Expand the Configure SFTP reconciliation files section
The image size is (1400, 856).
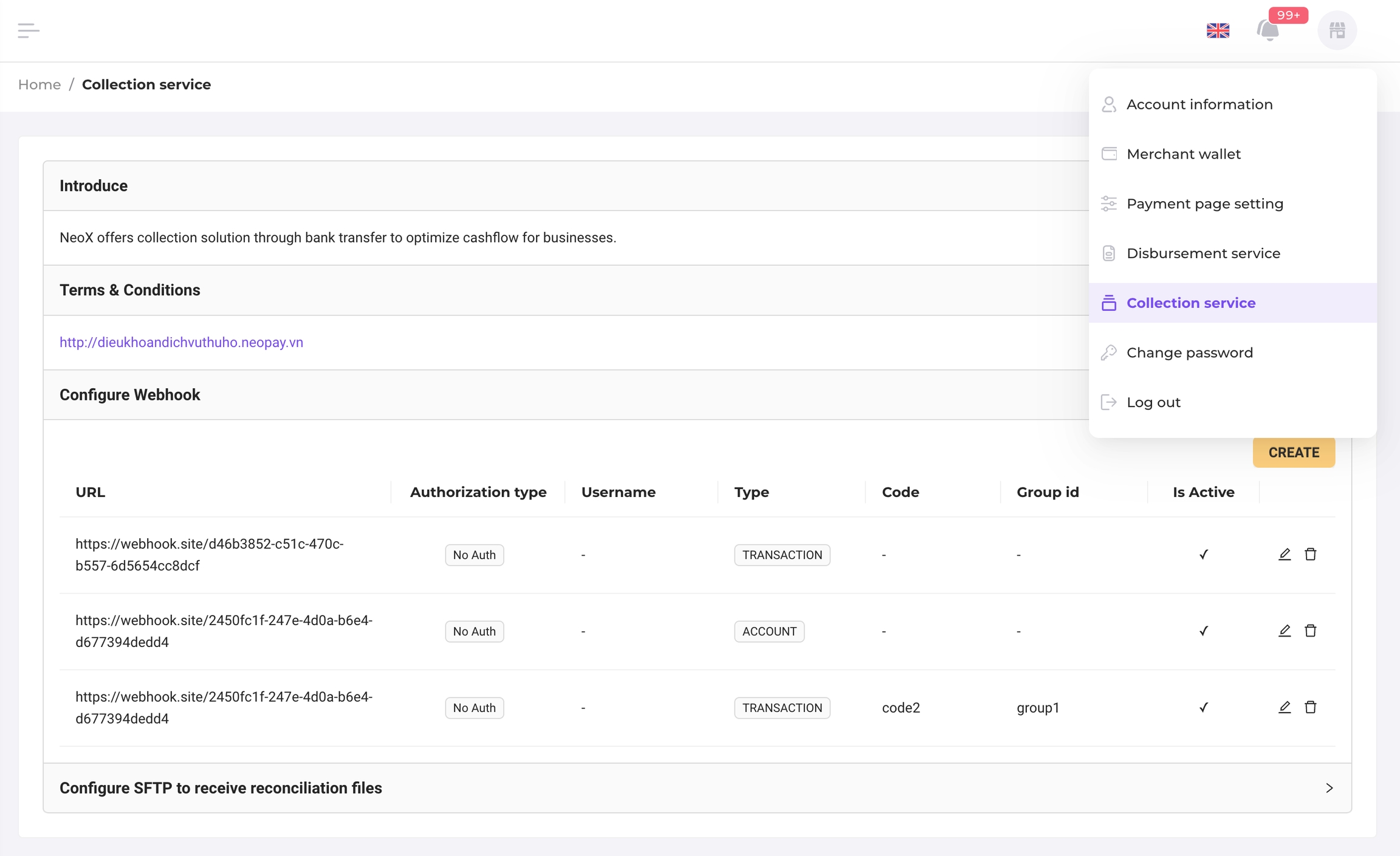(x=697, y=788)
